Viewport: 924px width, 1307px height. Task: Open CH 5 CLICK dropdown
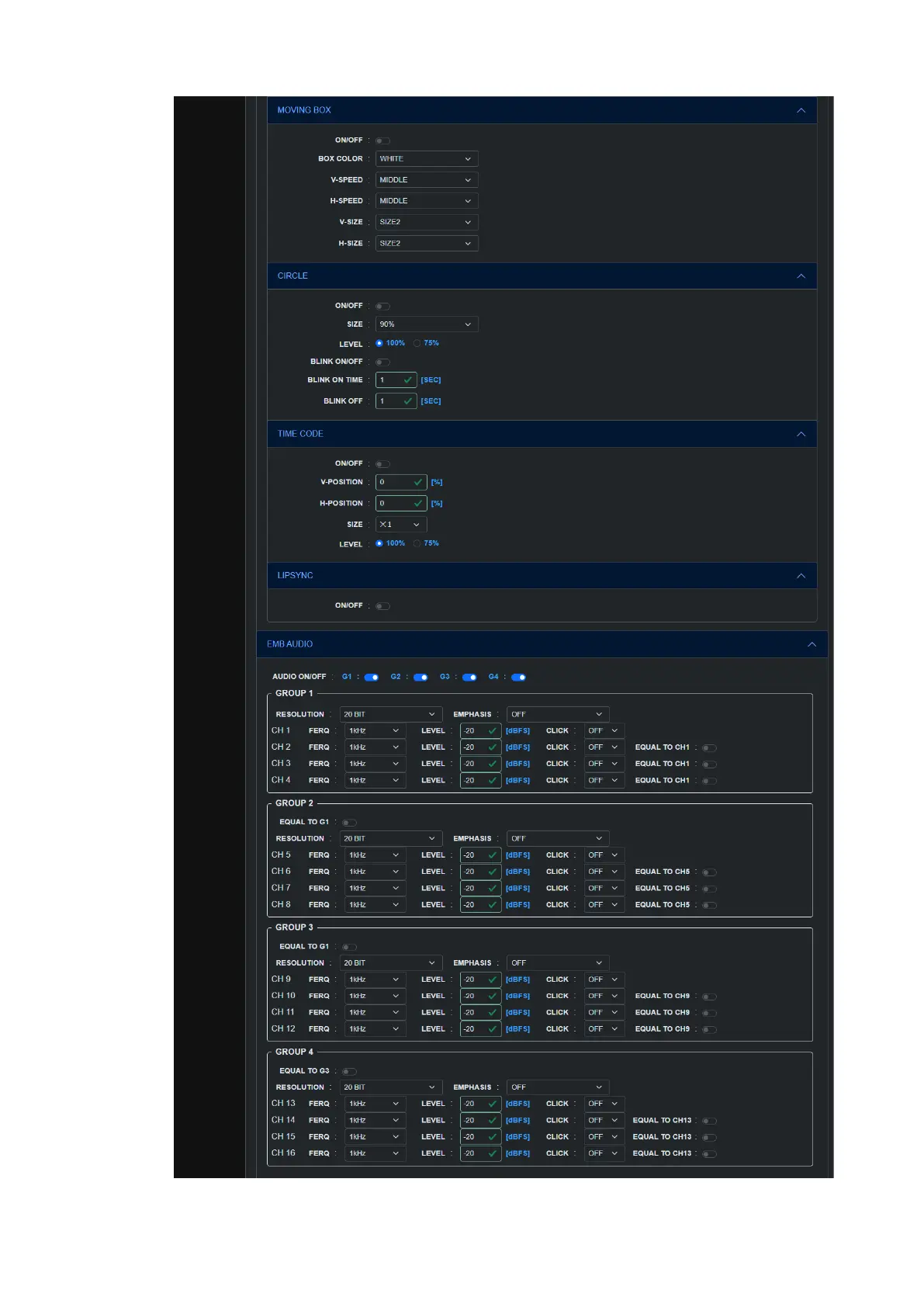tap(603, 855)
